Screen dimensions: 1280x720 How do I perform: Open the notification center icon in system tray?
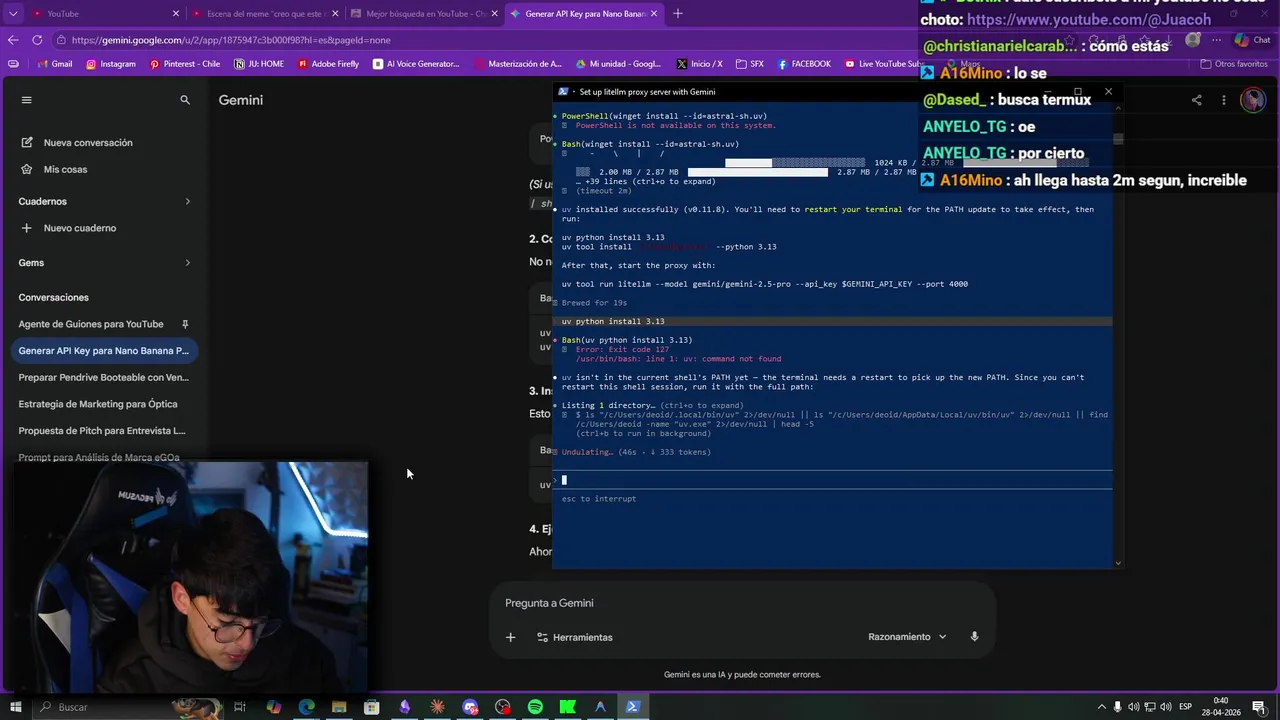1259,707
